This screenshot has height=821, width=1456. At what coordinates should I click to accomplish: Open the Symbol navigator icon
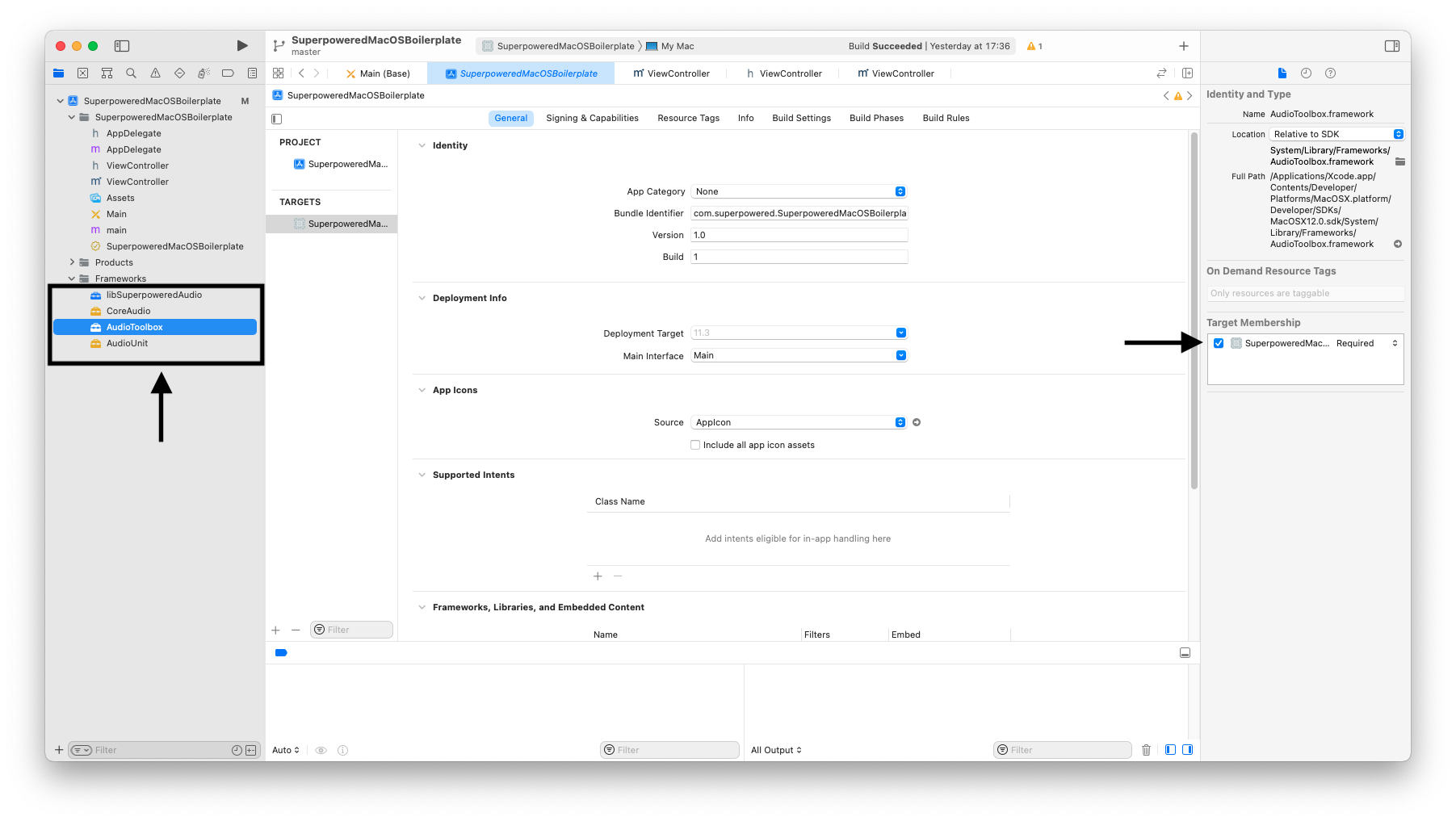107,73
